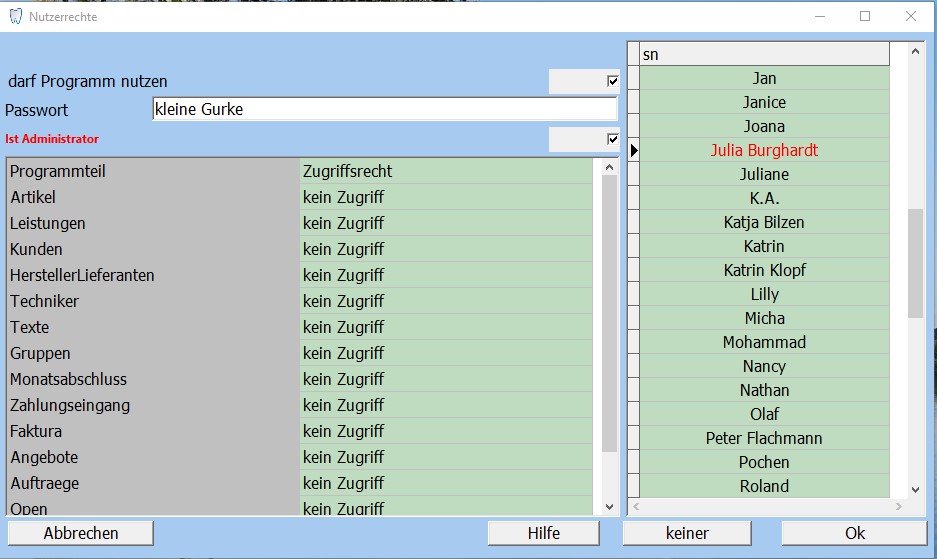Choose user Katrin Klopf from list

[x=764, y=270]
